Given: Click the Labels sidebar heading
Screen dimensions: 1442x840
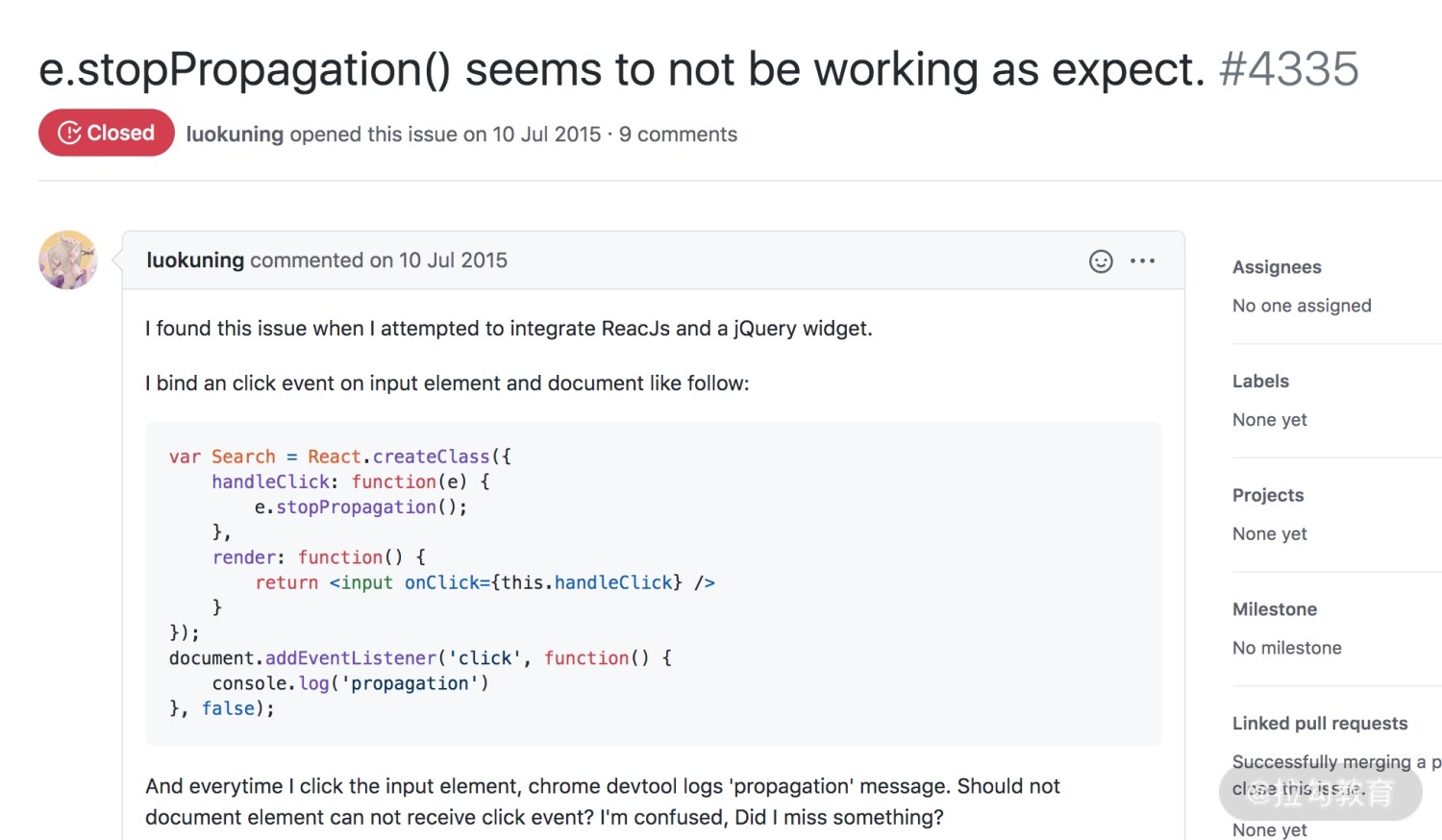Looking at the screenshot, I should coord(1260,382).
